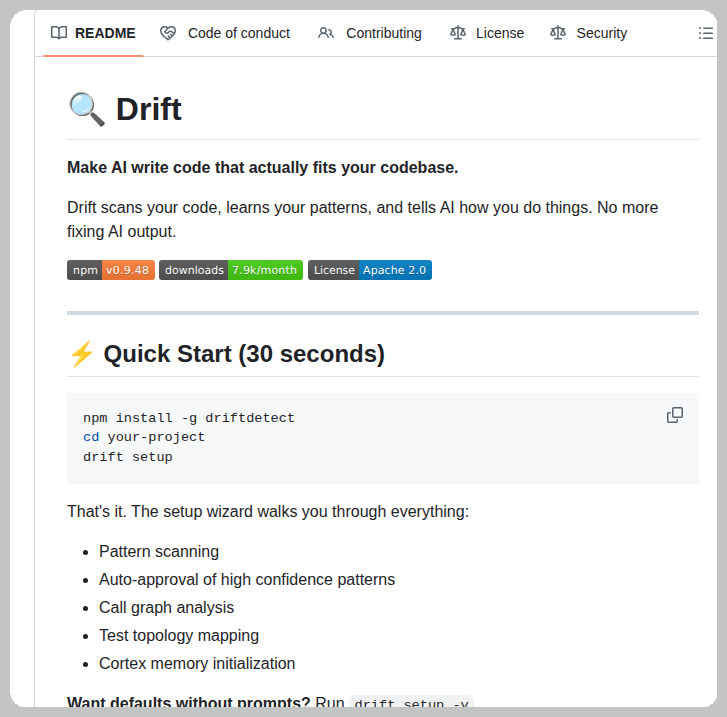Click the 'Call graph analysis' item

(x=166, y=608)
